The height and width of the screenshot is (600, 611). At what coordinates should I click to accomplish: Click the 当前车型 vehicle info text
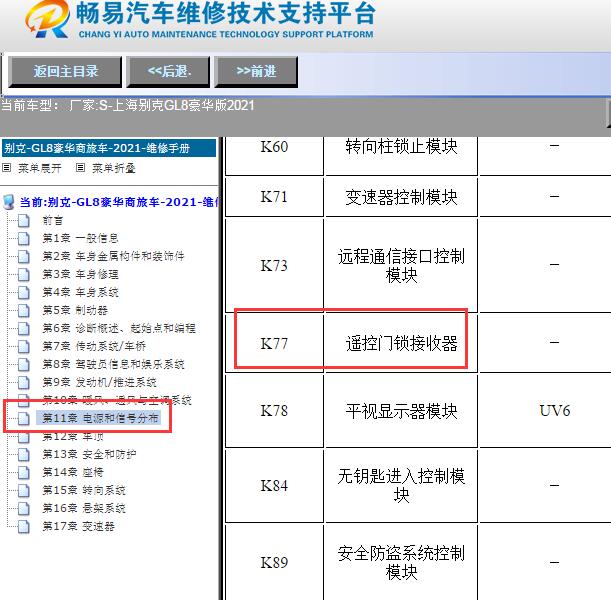[x=128, y=106]
